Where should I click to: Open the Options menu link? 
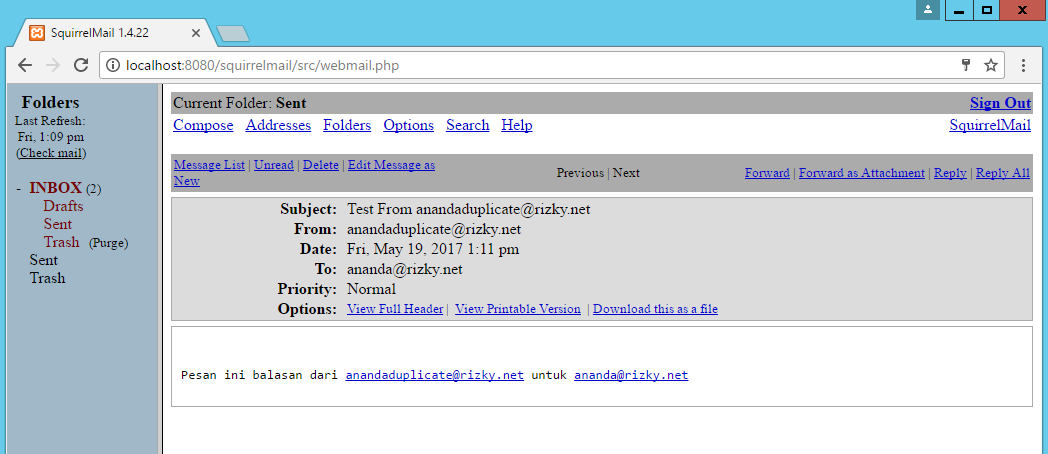click(x=408, y=125)
